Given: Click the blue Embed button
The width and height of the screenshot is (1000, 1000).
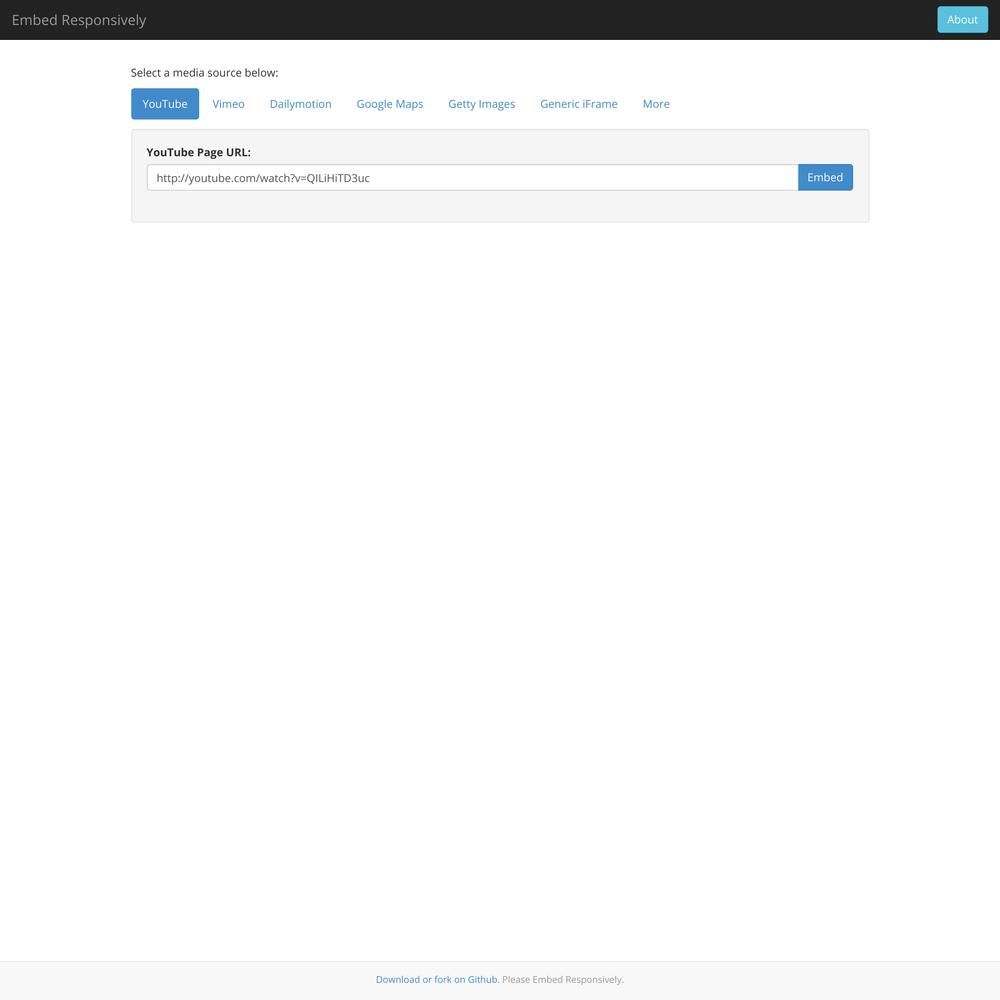Looking at the screenshot, I should (825, 177).
